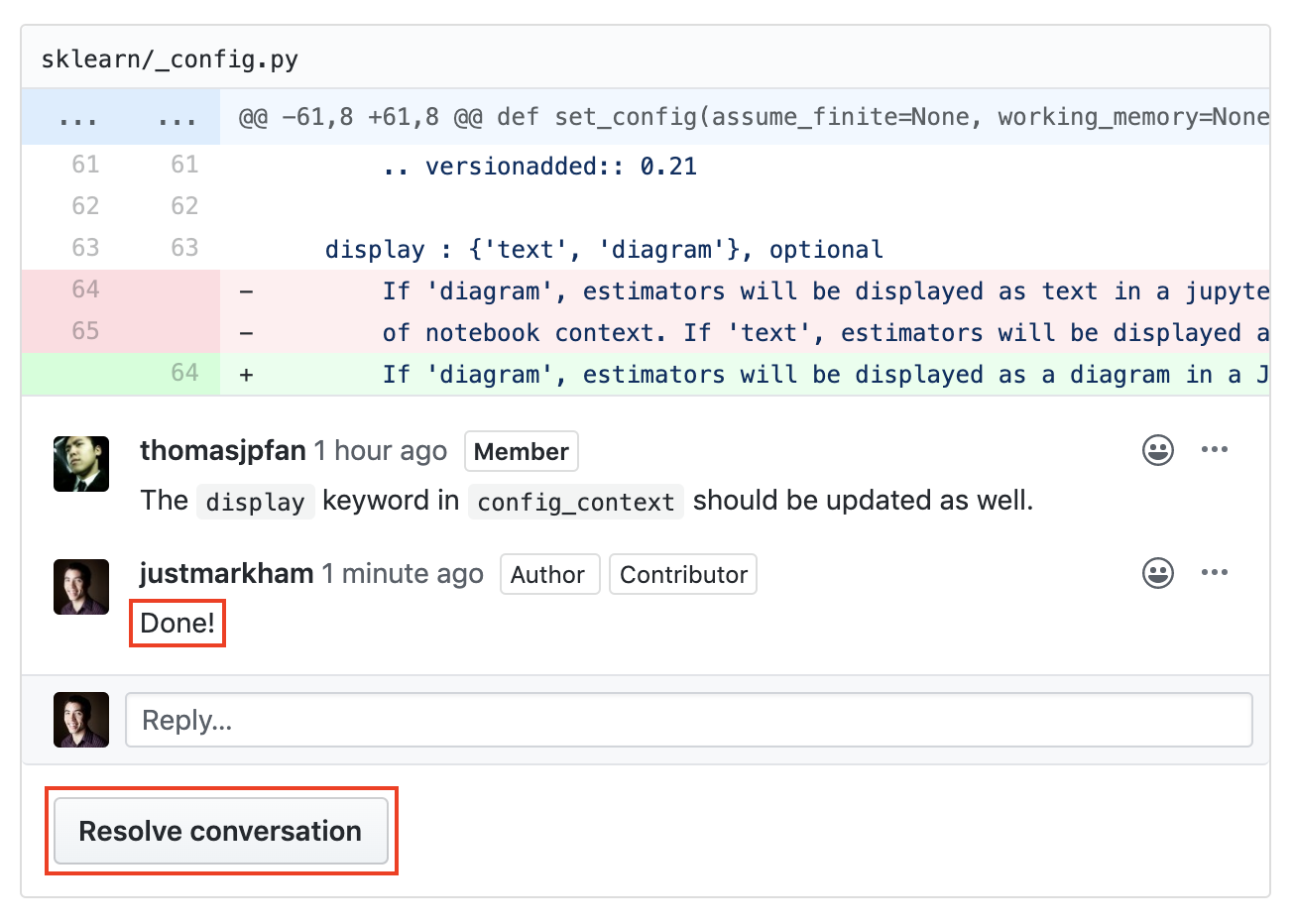This screenshot has height=924, width=1295.
Task: Click the Member badge on thomasjpfan's comment
Action: click(x=521, y=451)
